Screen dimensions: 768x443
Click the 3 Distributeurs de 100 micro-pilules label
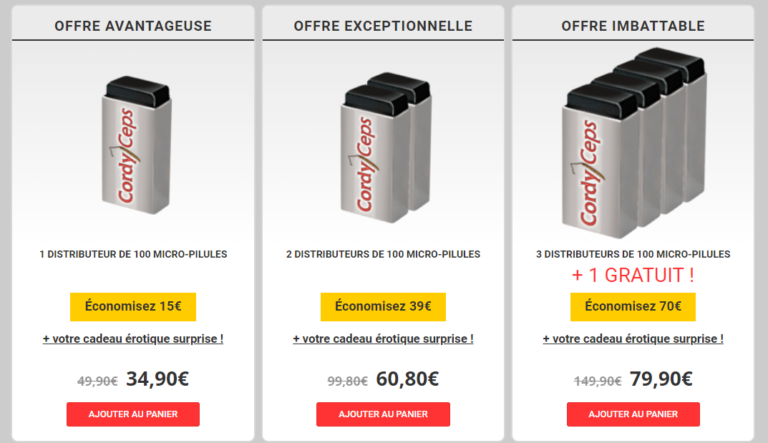point(633,254)
